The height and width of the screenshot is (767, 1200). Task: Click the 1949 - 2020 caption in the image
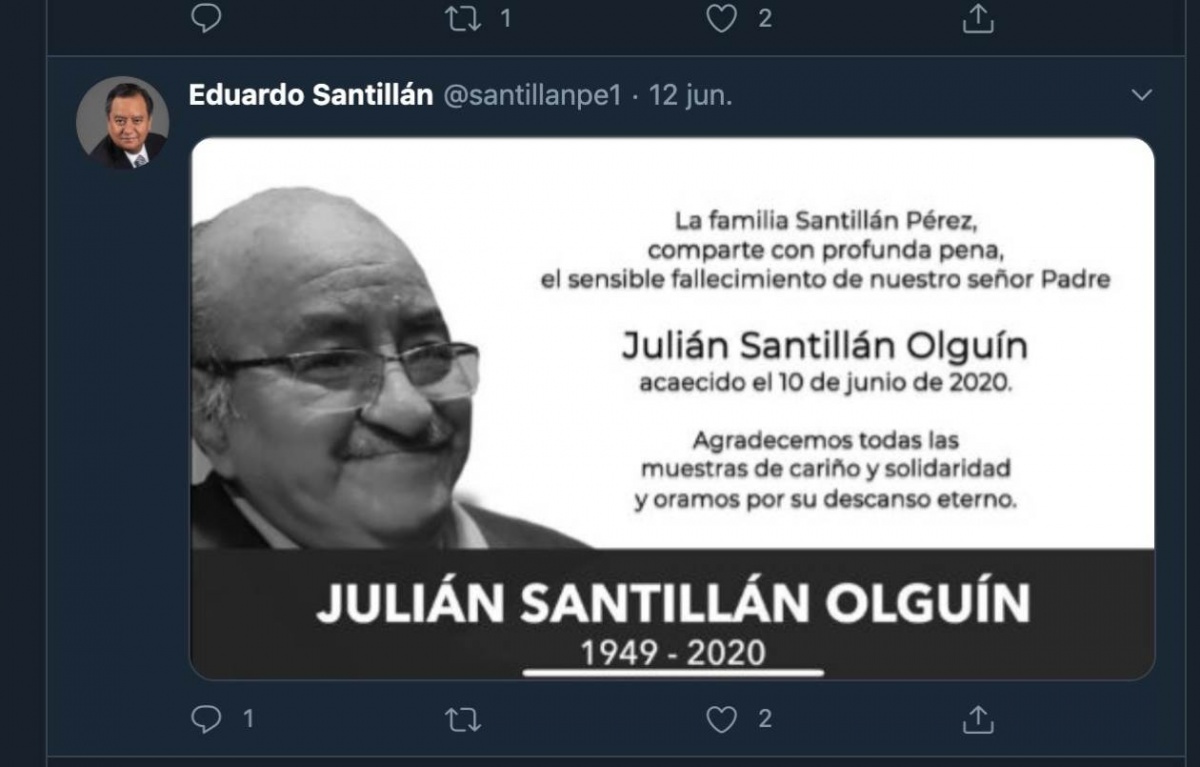673,653
